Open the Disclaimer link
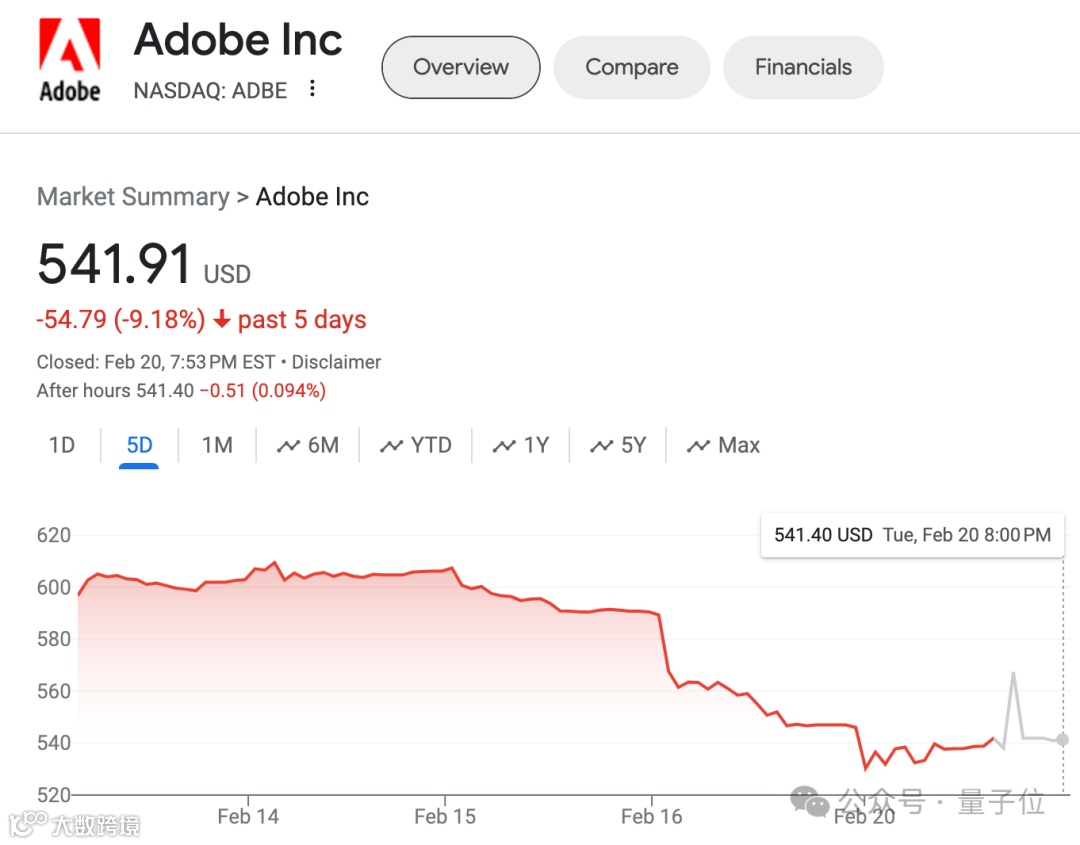The image size is (1080, 845). [336, 362]
